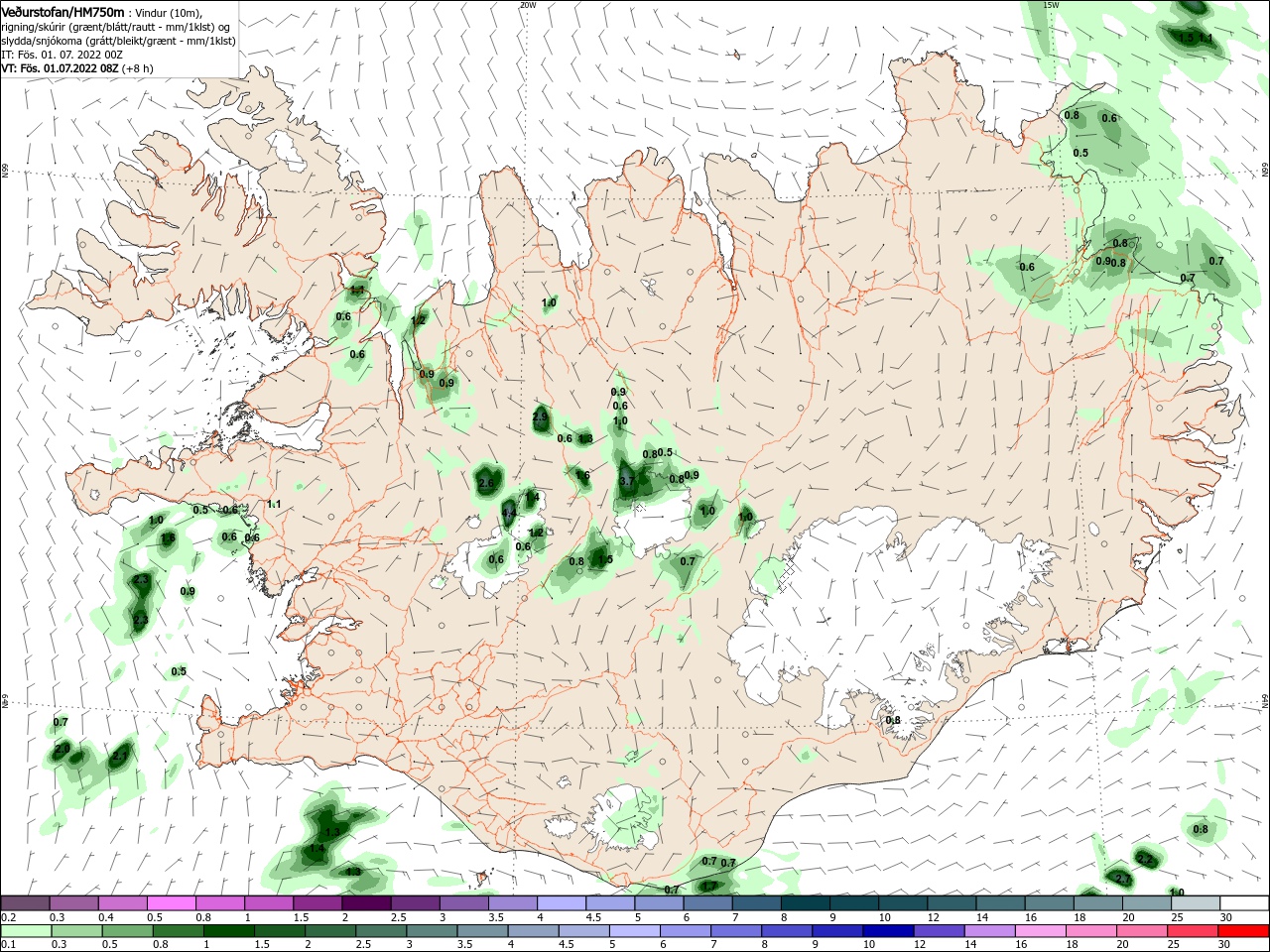Image resolution: width=1270 pixels, height=952 pixels.
Task: Click the 2.0 precipitation value offshore
Action: coord(63,750)
